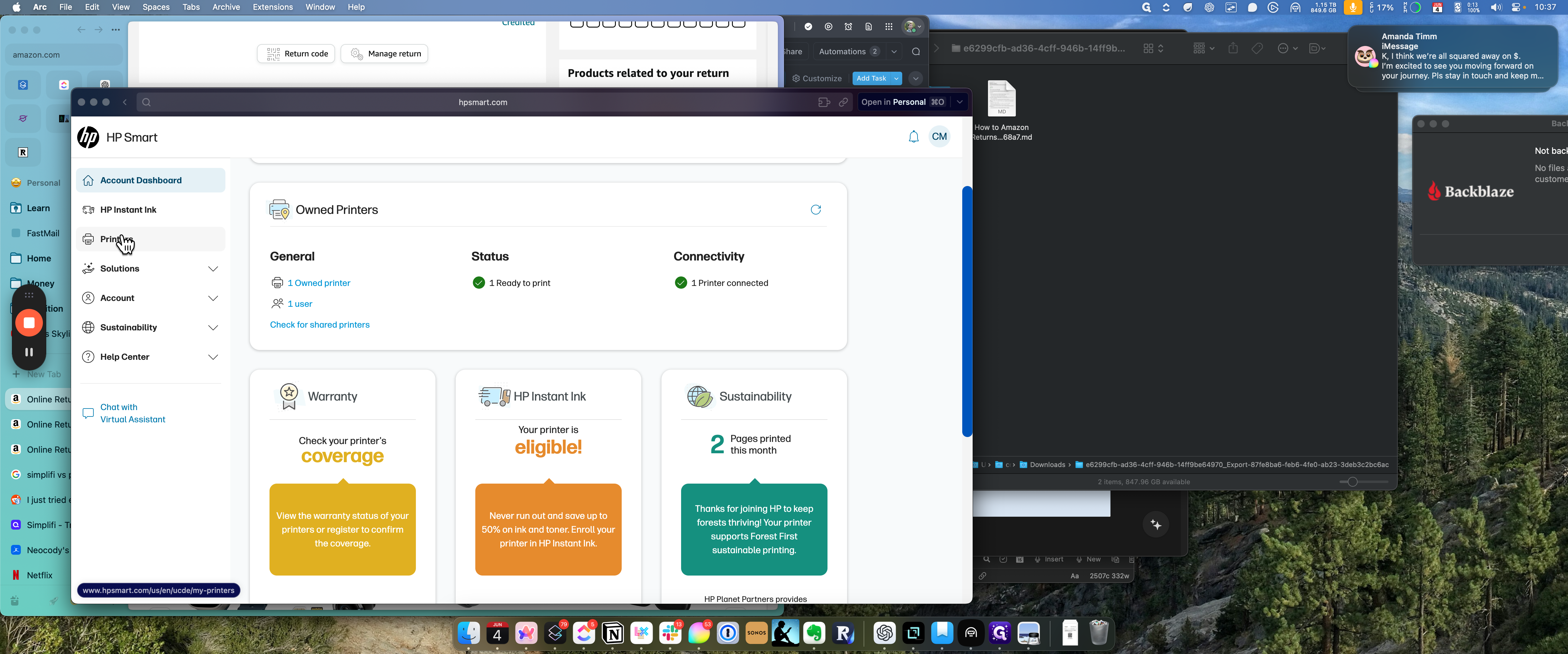Click the yellow warranty coverage box
The width and height of the screenshot is (1568, 654).
[343, 529]
